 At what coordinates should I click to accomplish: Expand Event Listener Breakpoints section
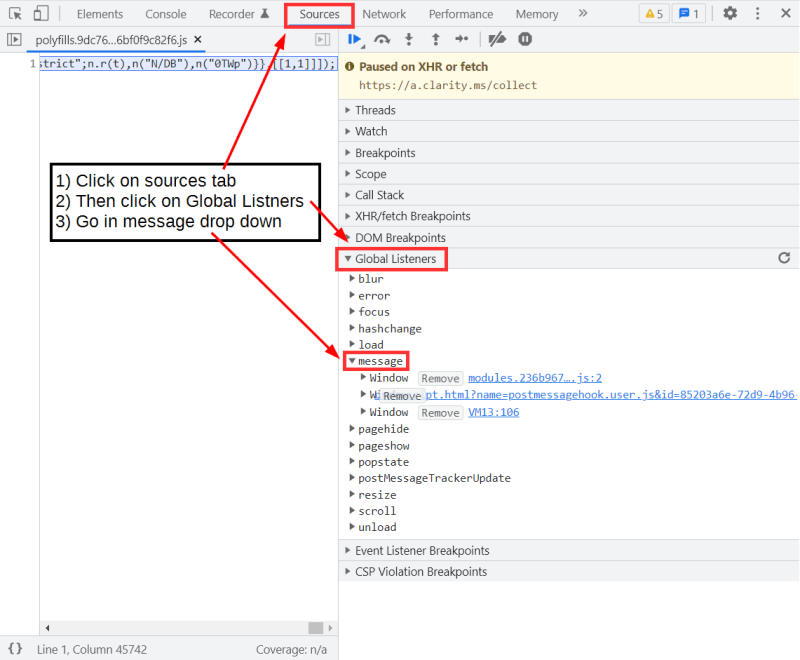(x=569, y=551)
